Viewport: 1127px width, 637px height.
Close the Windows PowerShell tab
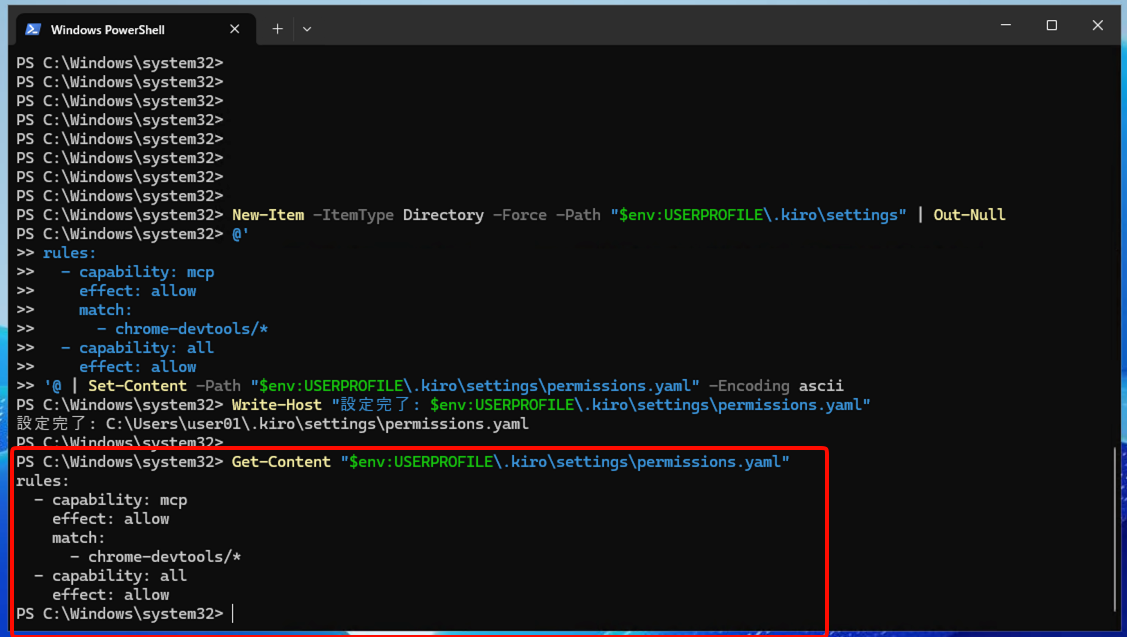(x=234, y=29)
